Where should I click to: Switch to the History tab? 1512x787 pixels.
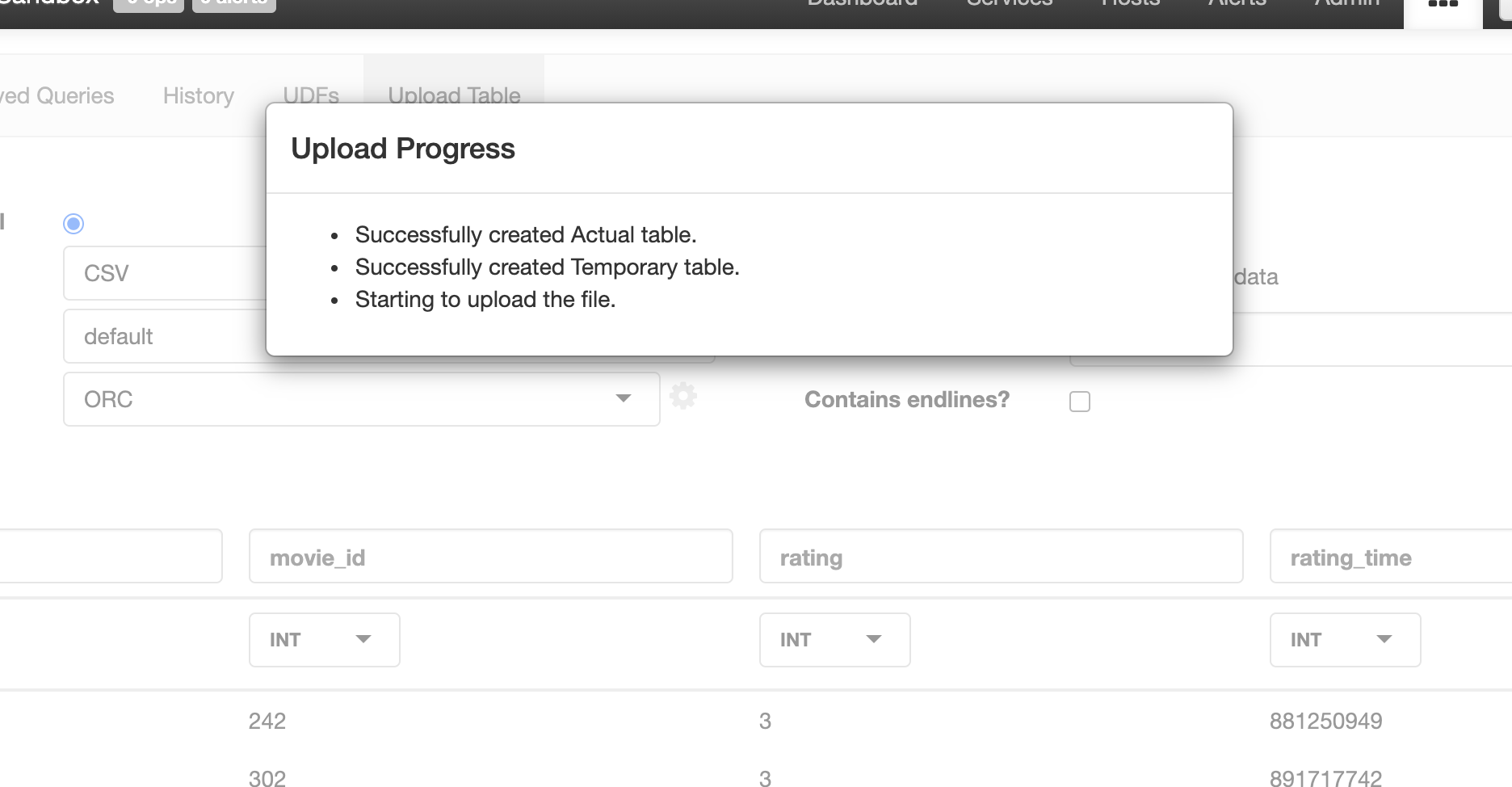coord(199,95)
